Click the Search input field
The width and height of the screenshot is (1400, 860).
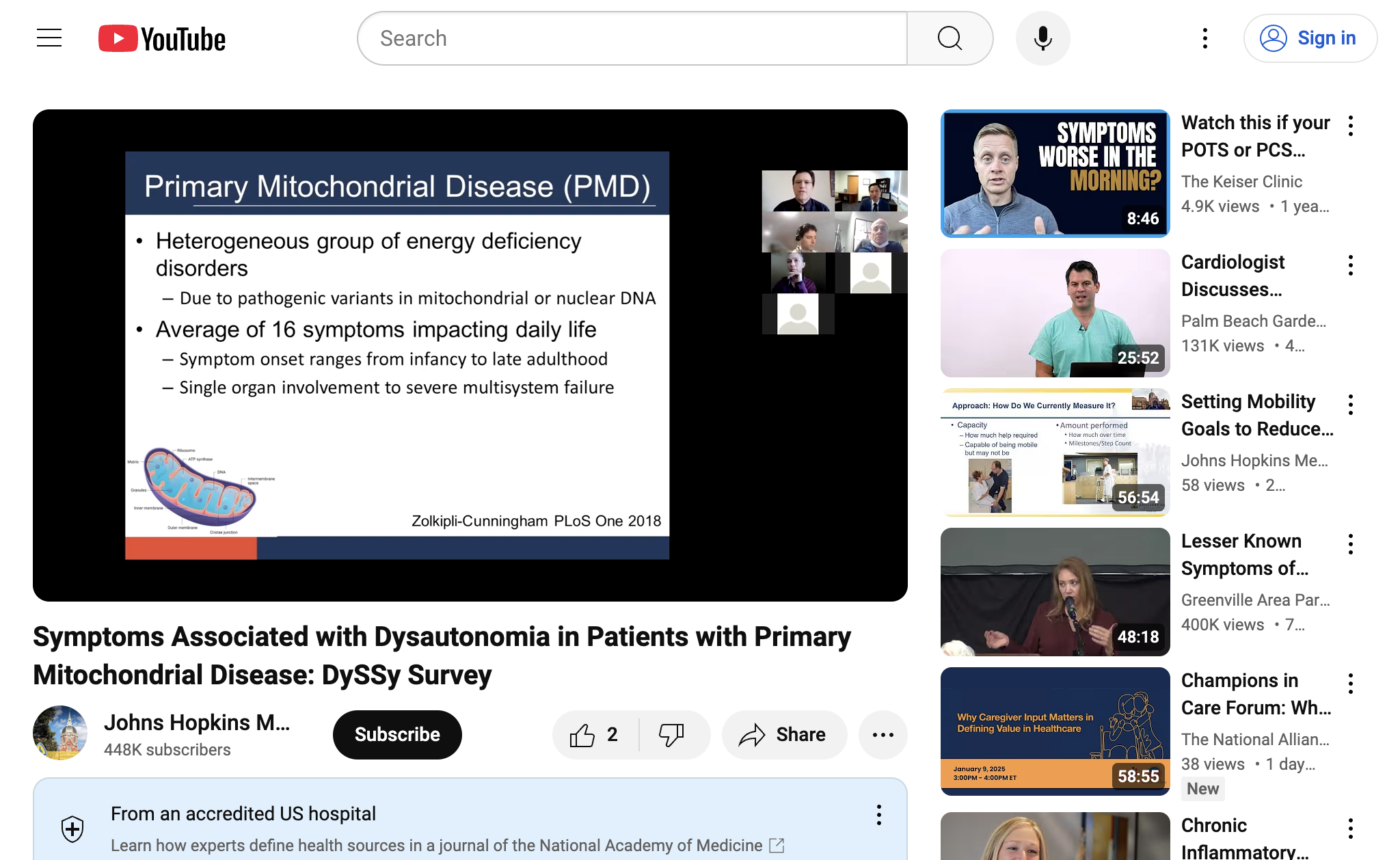(x=632, y=38)
